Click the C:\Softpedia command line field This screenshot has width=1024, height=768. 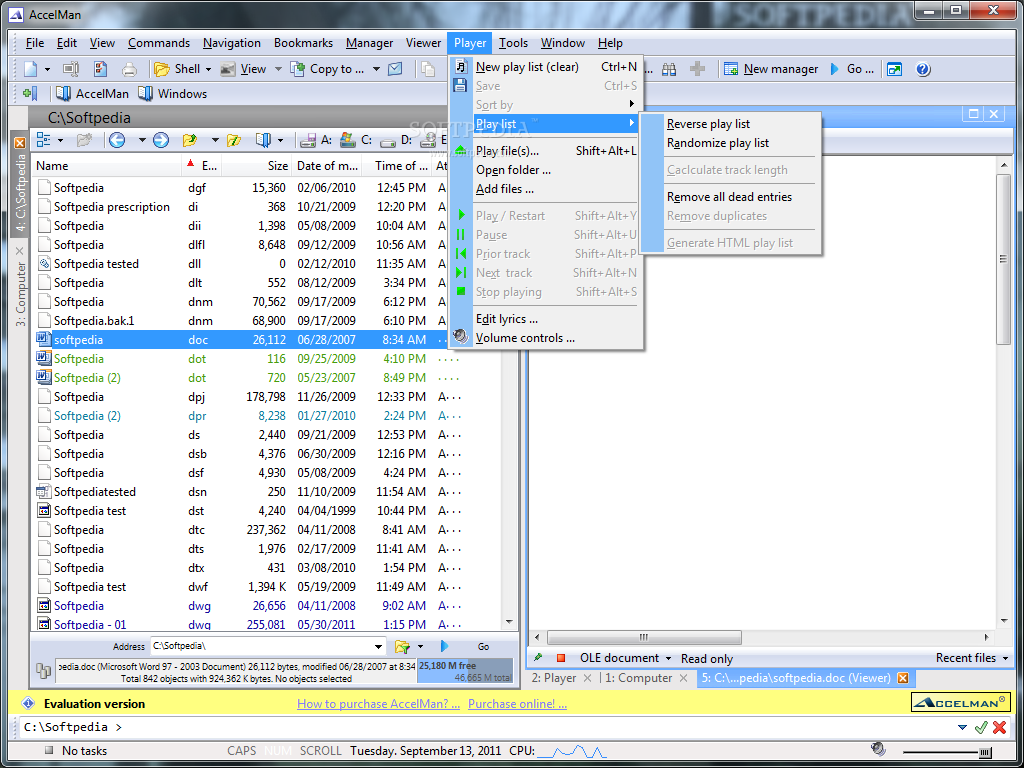487,728
